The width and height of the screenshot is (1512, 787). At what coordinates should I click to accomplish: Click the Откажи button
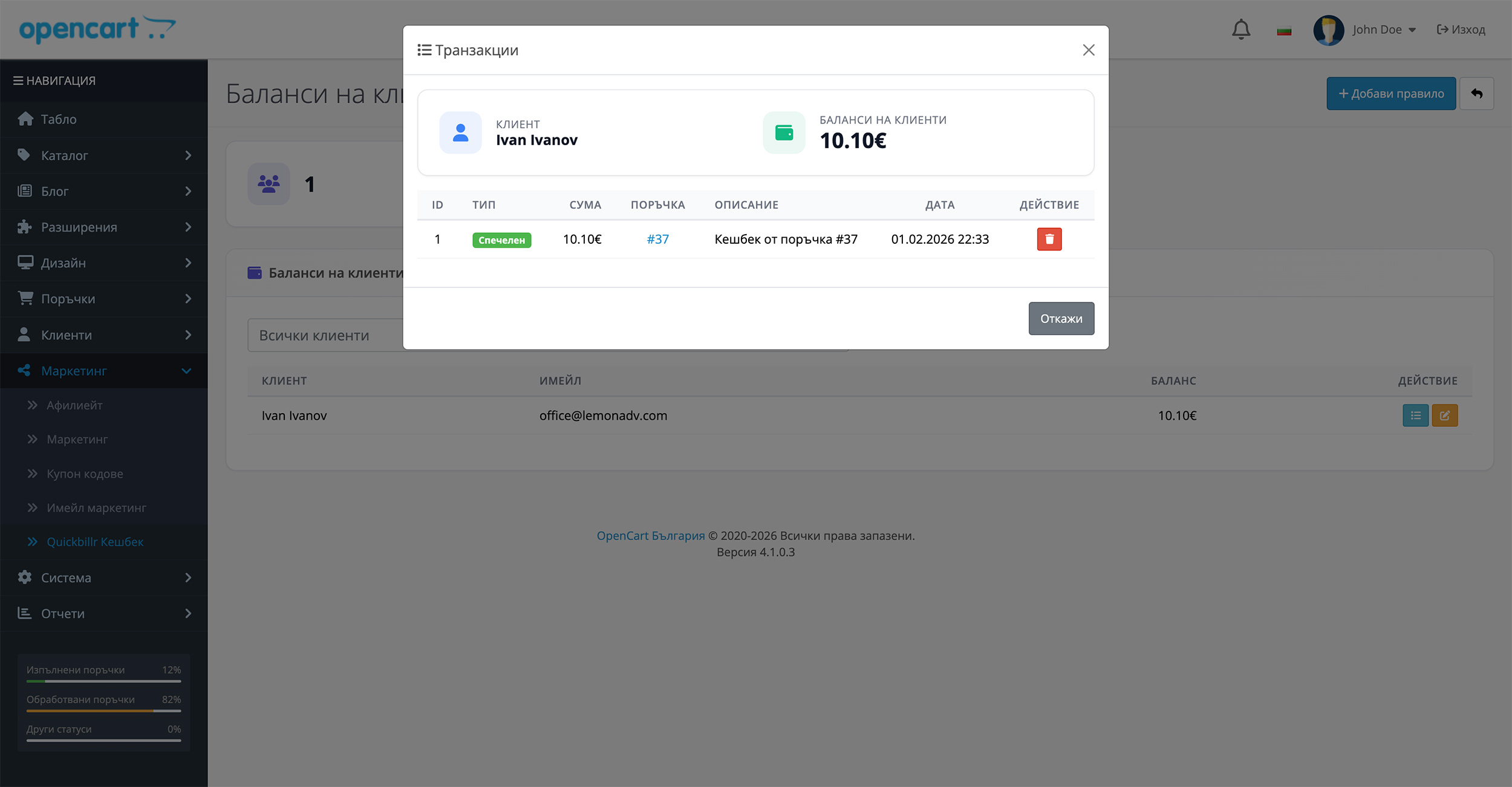click(1061, 319)
